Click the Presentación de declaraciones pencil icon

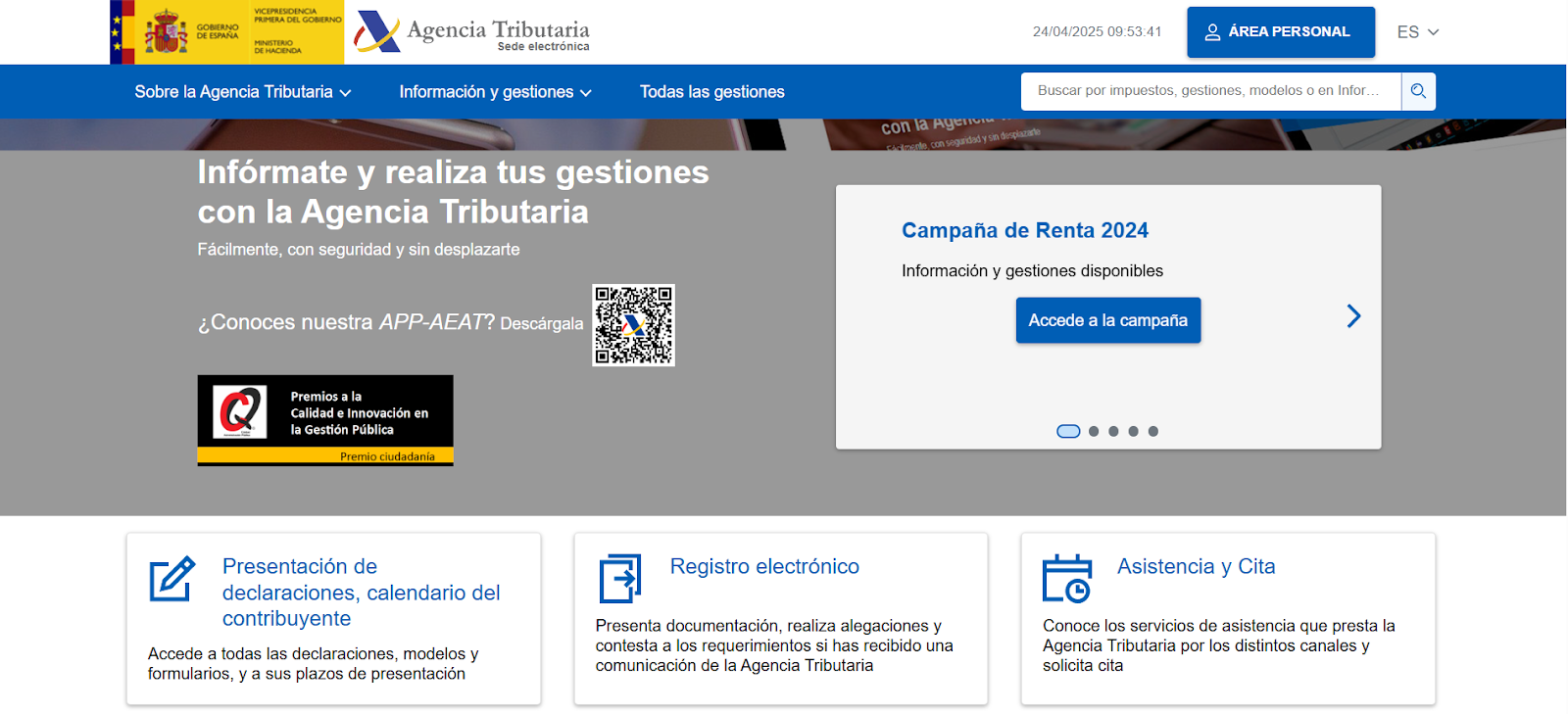(172, 579)
